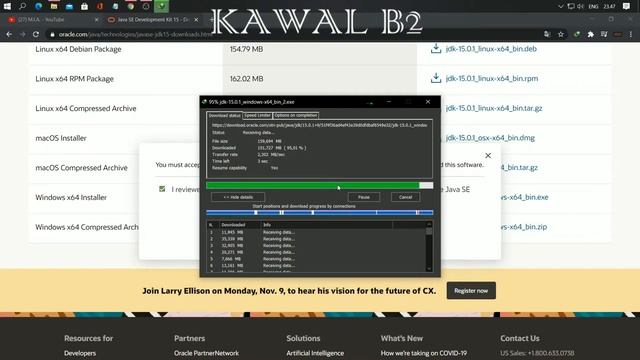Switch to Java SE Development Kit tab
This screenshot has width=640, height=360.
[153, 19]
